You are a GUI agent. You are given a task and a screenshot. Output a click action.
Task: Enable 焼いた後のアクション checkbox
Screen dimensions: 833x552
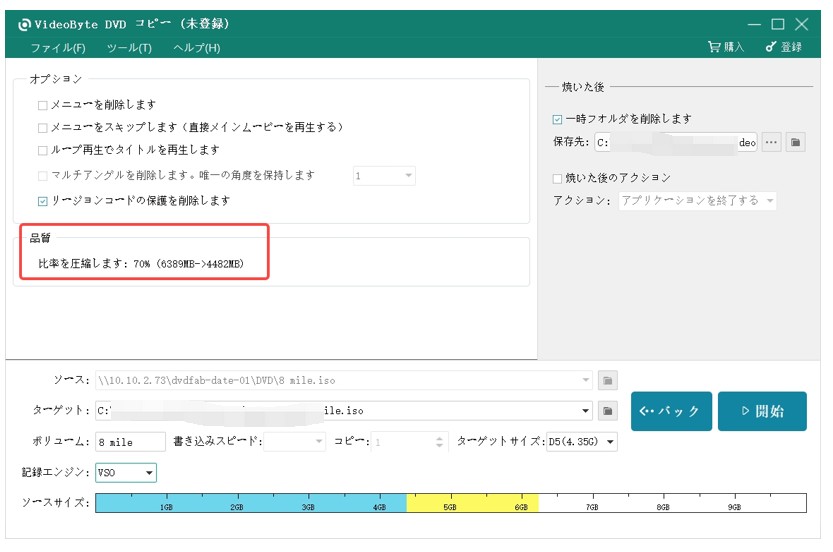pyautogui.click(x=557, y=179)
